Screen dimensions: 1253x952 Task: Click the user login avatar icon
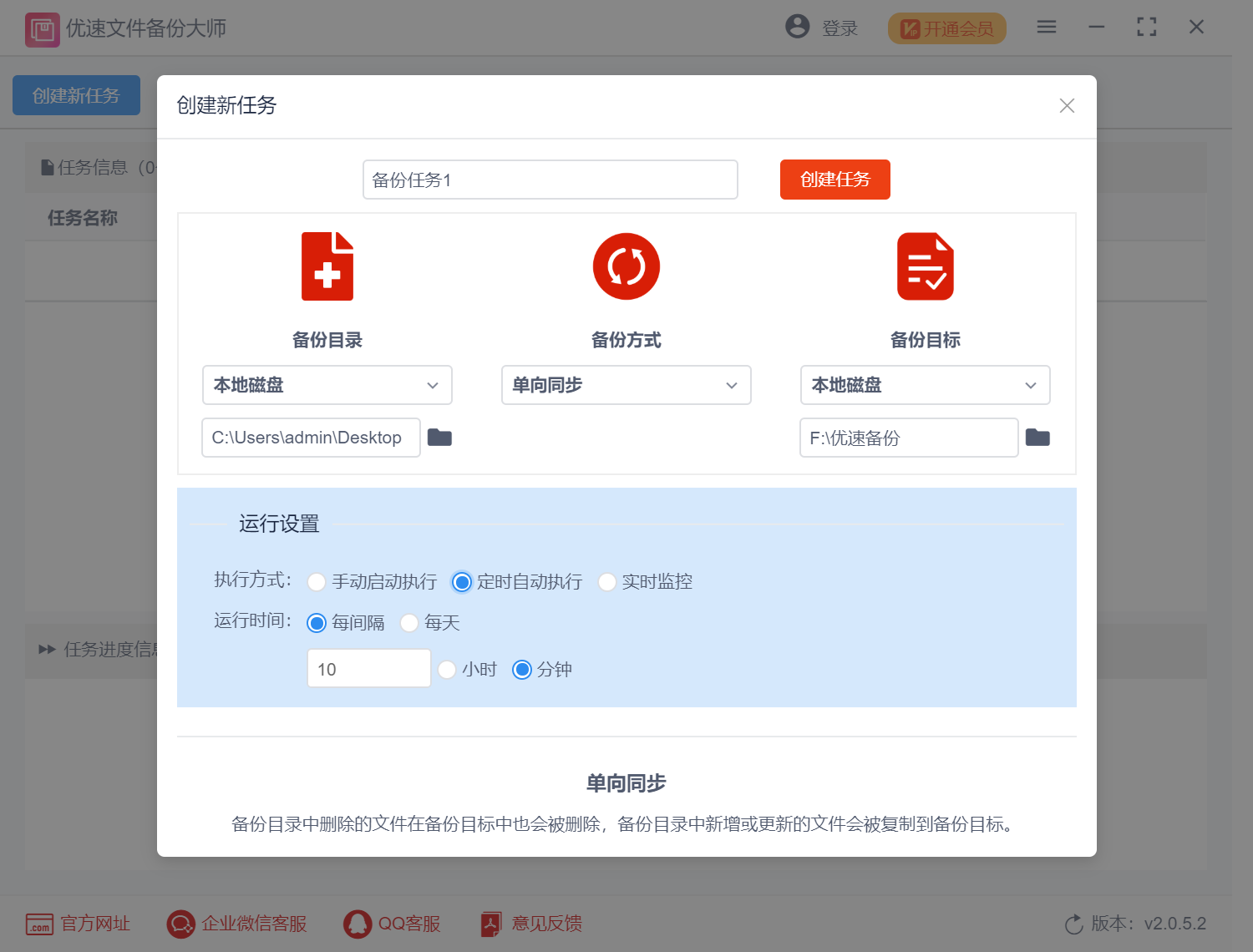(x=798, y=27)
